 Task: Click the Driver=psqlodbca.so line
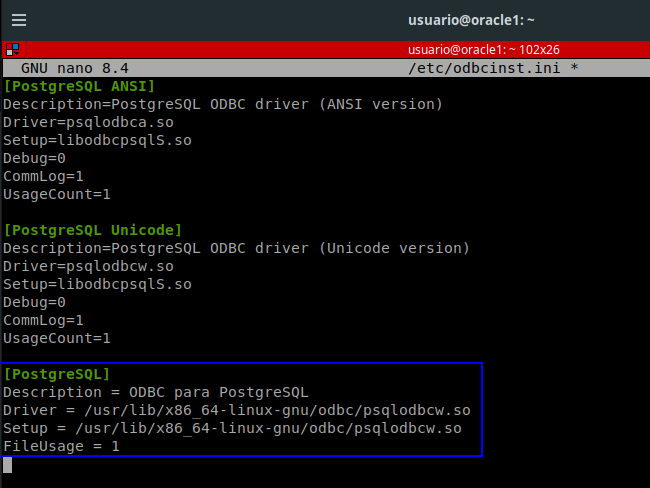pyautogui.click(x=88, y=122)
